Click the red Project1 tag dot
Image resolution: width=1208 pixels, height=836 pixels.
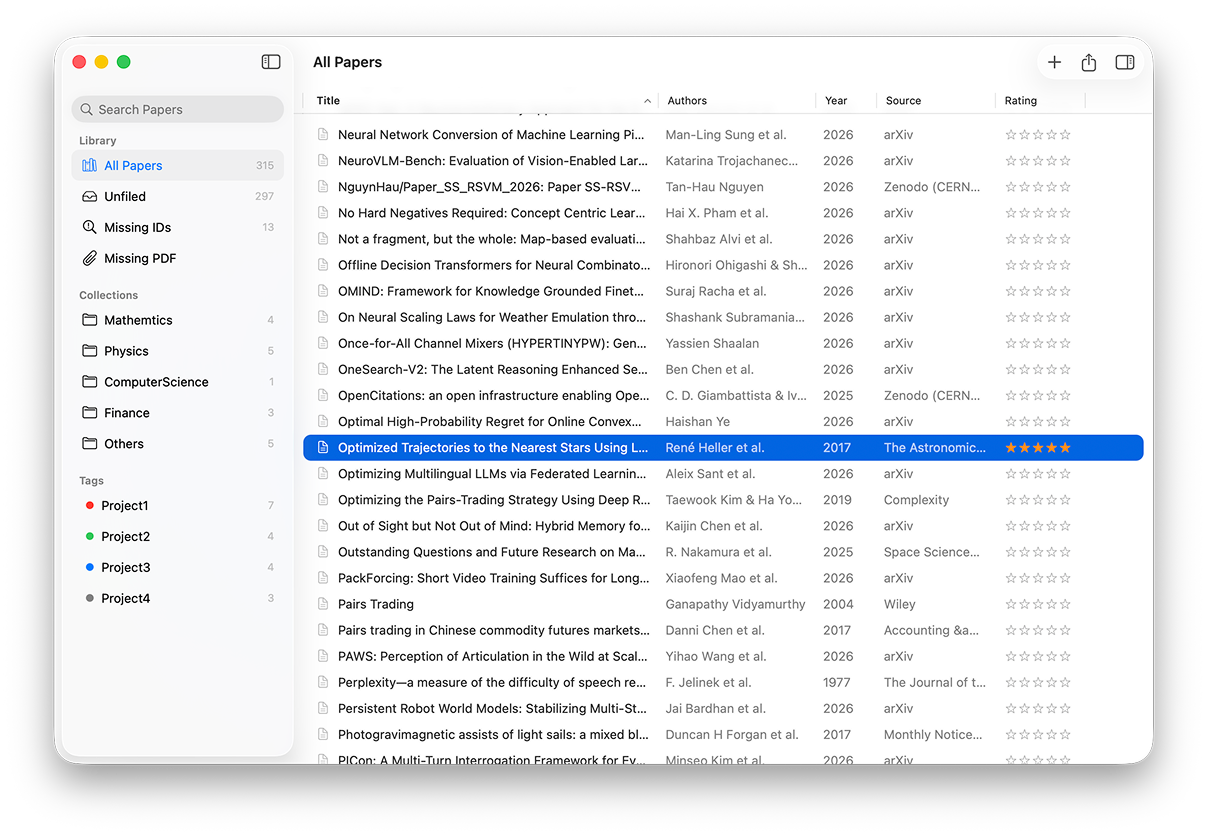point(90,506)
